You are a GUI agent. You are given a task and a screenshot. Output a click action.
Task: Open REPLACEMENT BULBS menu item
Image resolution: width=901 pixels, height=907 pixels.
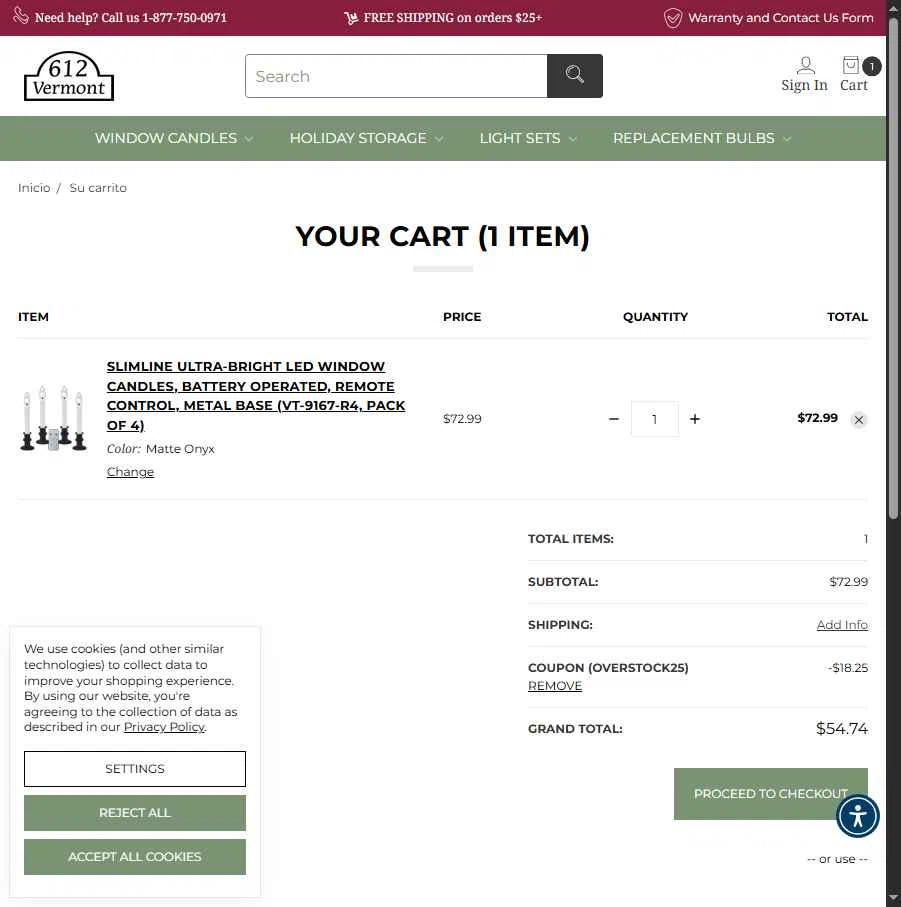tap(693, 138)
